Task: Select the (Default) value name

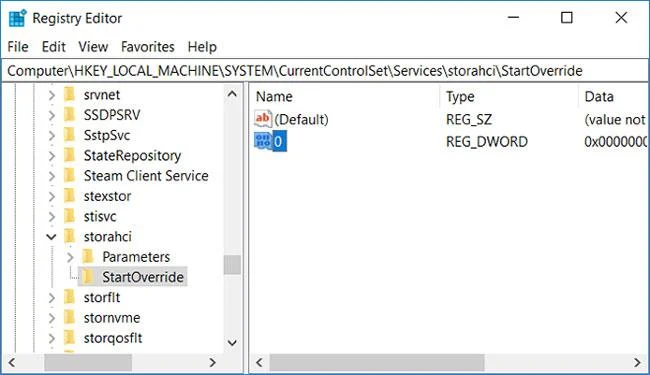Action: click(301, 120)
